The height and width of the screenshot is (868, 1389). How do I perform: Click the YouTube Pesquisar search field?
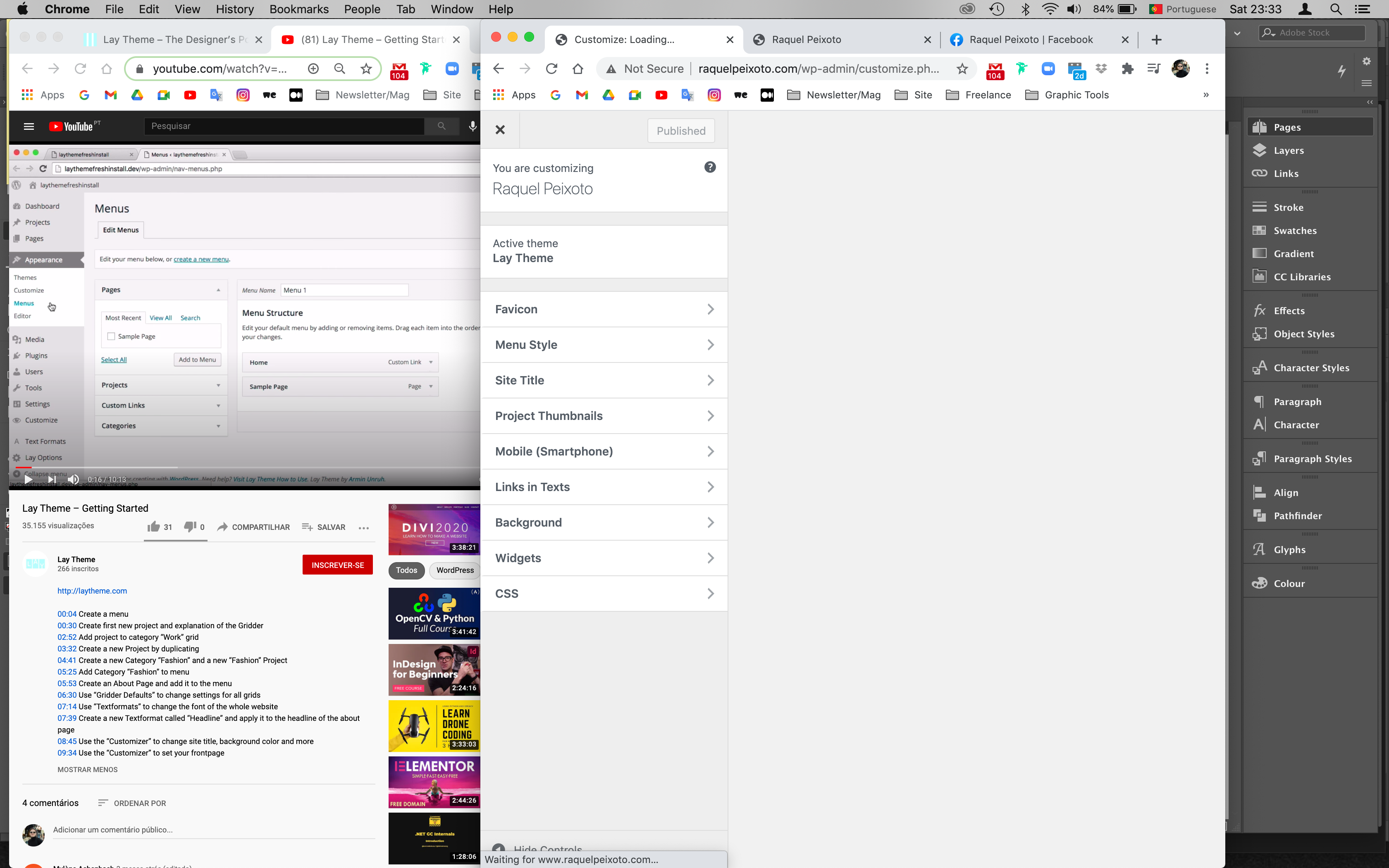pos(284,126)
